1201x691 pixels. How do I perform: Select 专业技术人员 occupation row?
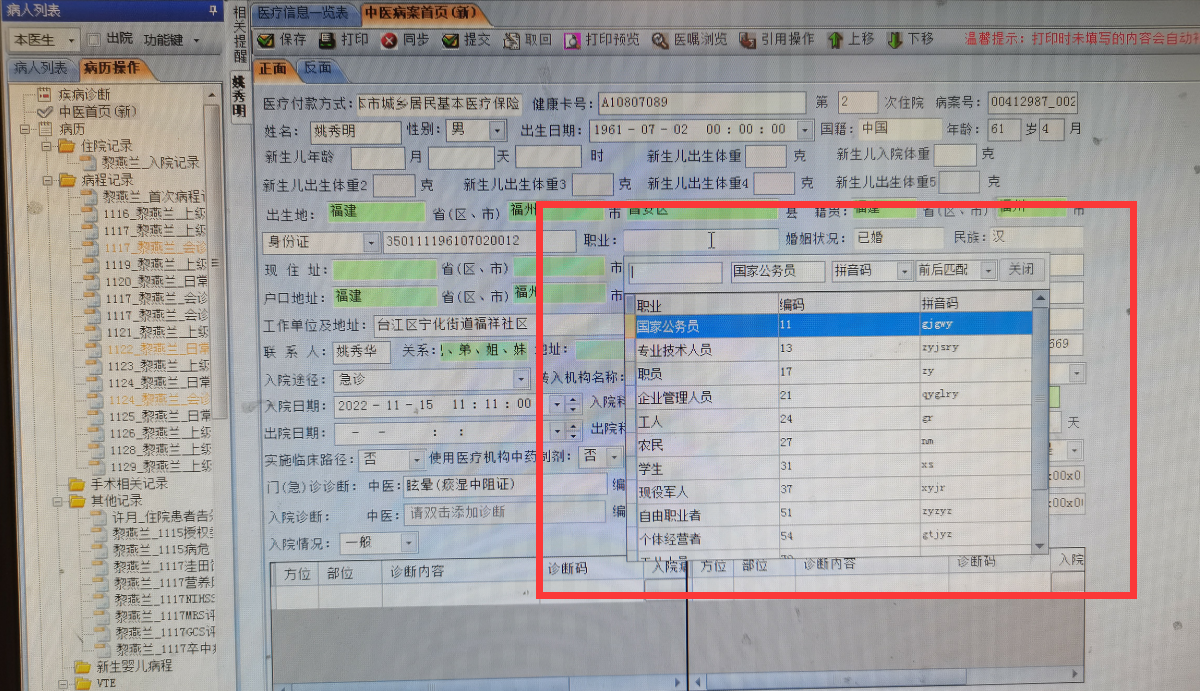click(832, 349)
